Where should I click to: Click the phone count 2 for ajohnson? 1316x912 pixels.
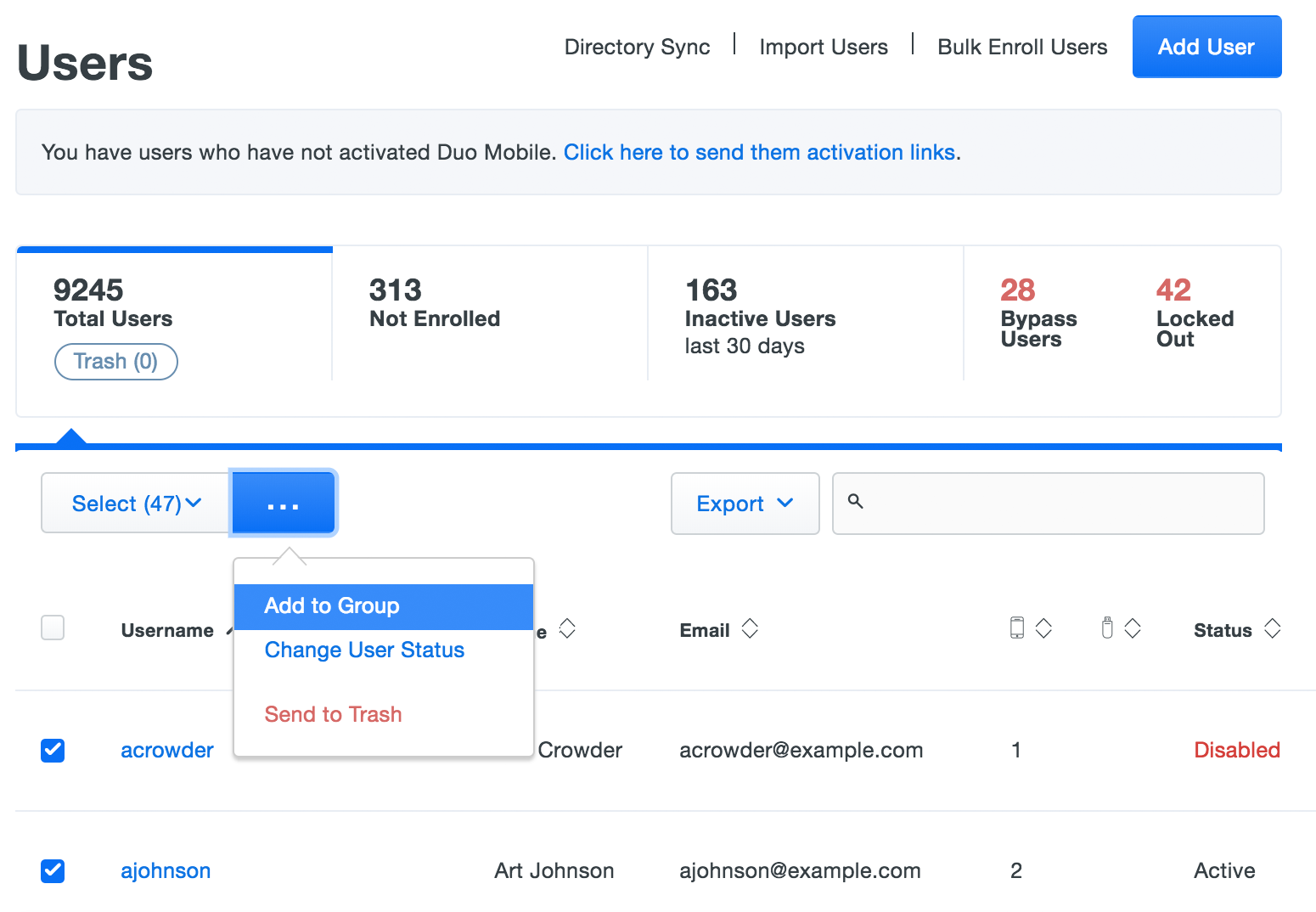click(1016, 870)
